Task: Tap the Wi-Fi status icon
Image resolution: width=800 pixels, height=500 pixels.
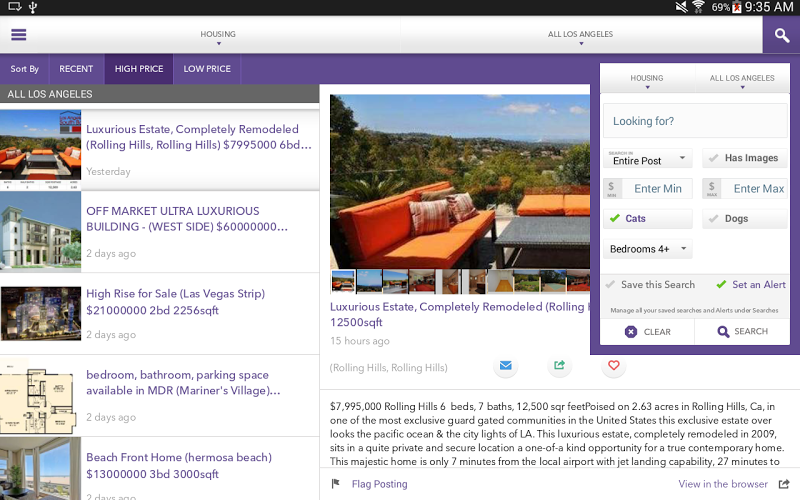Action: click(x=698, y=7)
